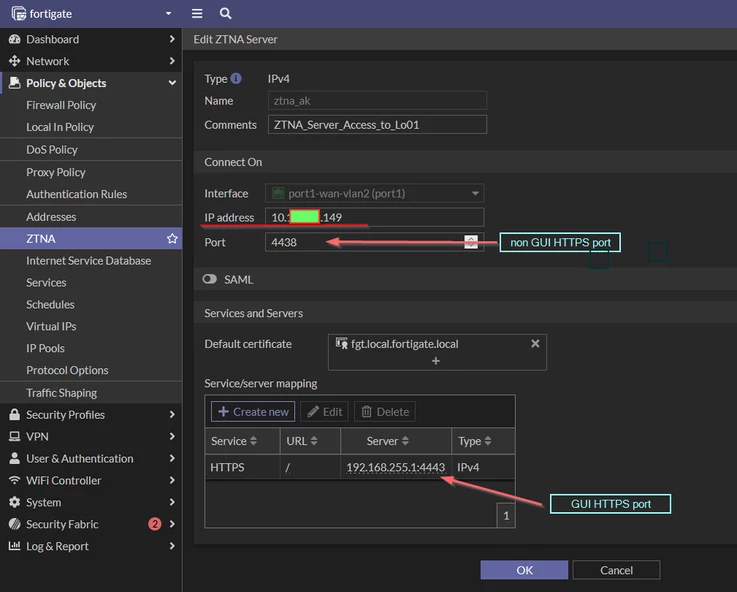Expand the Security Profiles chevron
737x592 pixels.
coord(172,414)
